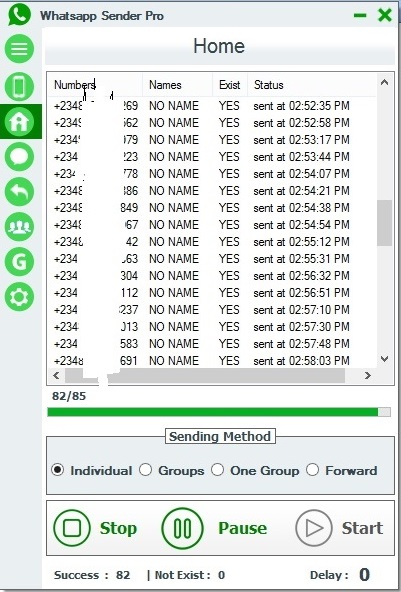Open the groups people icon in sidebar
Viewport: 401px width, 592px height.
coord(19,227)
